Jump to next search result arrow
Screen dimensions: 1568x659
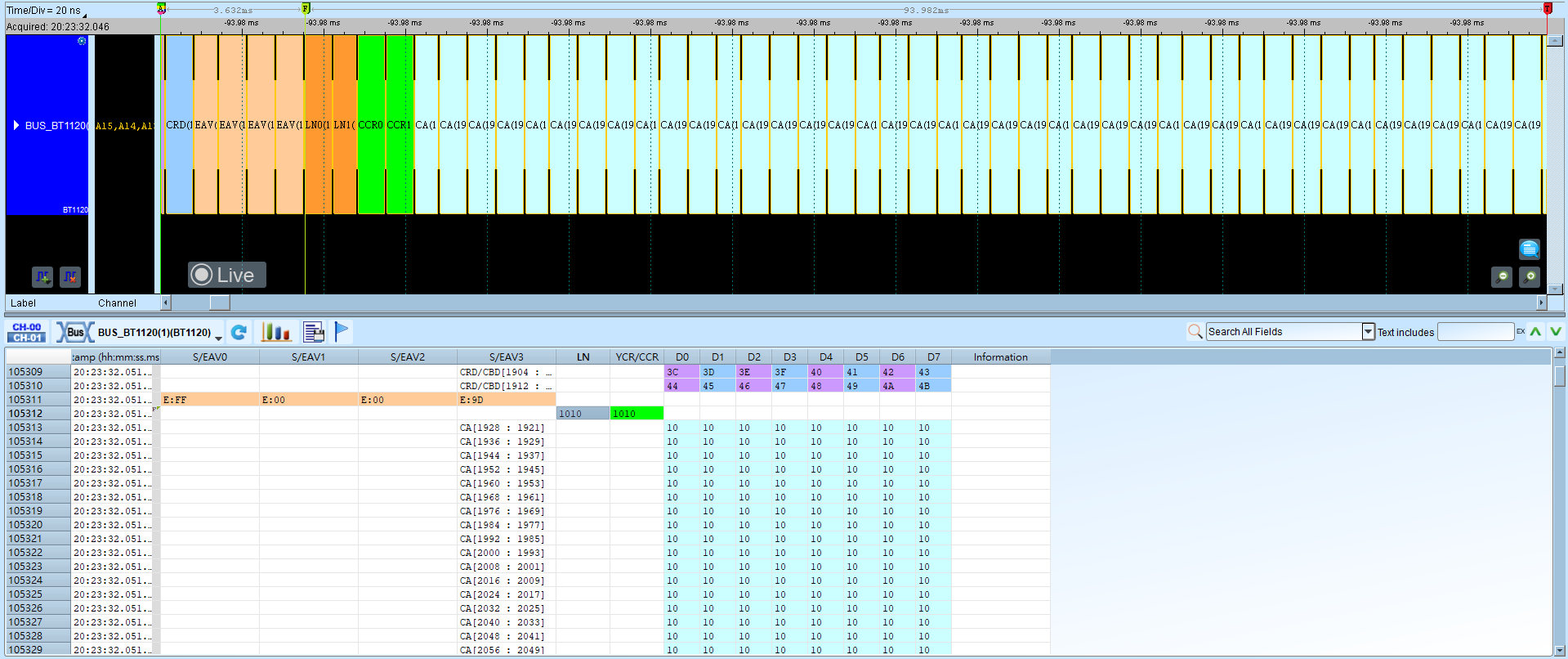(1555, 331)
